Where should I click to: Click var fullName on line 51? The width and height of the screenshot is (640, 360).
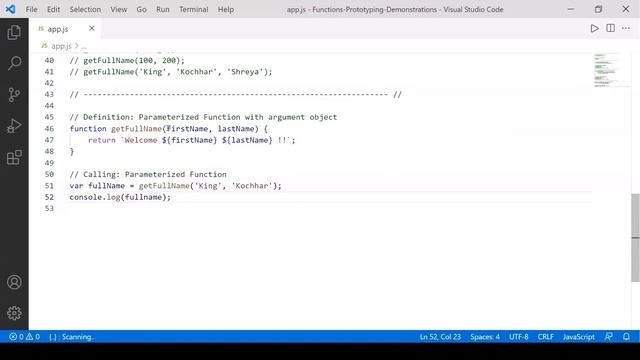coord(97,186)
